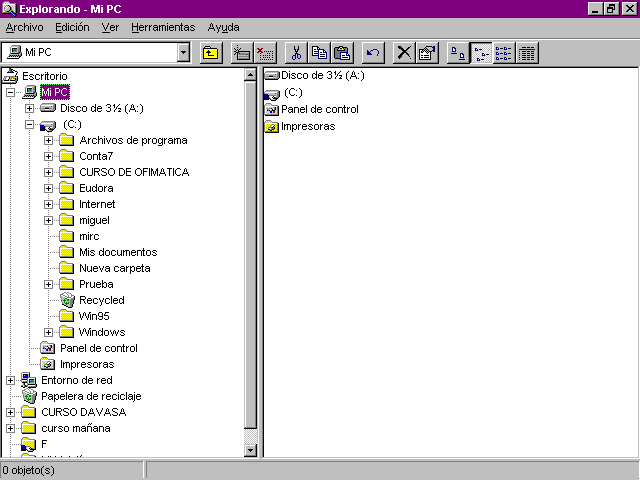The image size is (640, 480).
Task: Collapse the Mi PC tree node
Action: point(10,92)
